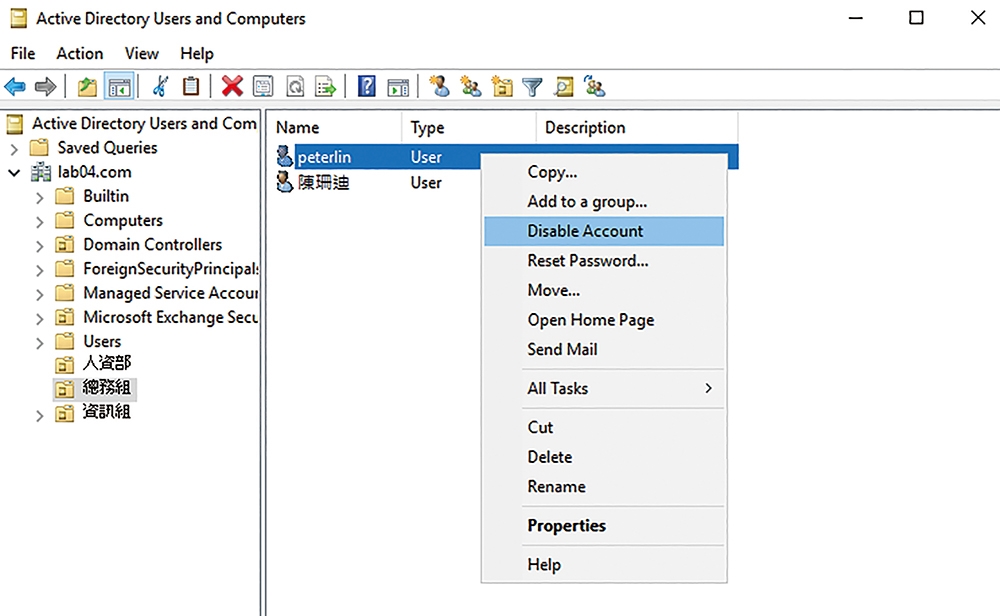Expand the 資訊組 organizational unit
The height and width of the screenshot is (616, 1000).
[40, 416]
